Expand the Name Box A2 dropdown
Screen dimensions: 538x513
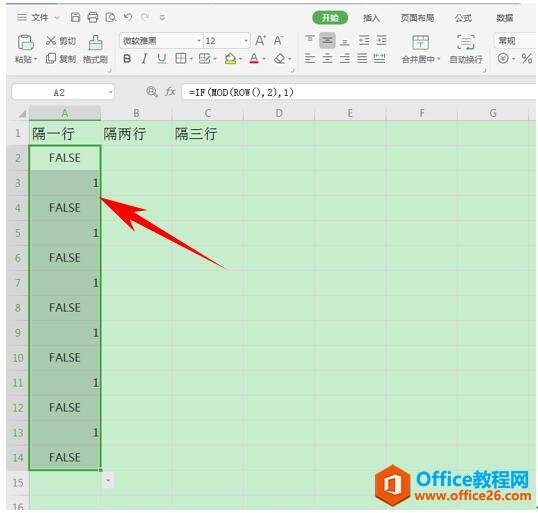tap(110, 92)
